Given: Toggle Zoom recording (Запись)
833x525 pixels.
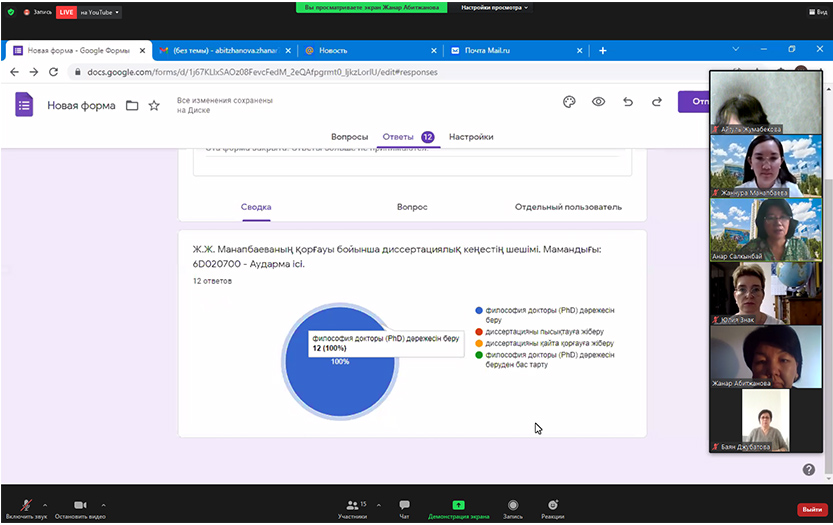Looking at the screenshot, I should (512, 509).
